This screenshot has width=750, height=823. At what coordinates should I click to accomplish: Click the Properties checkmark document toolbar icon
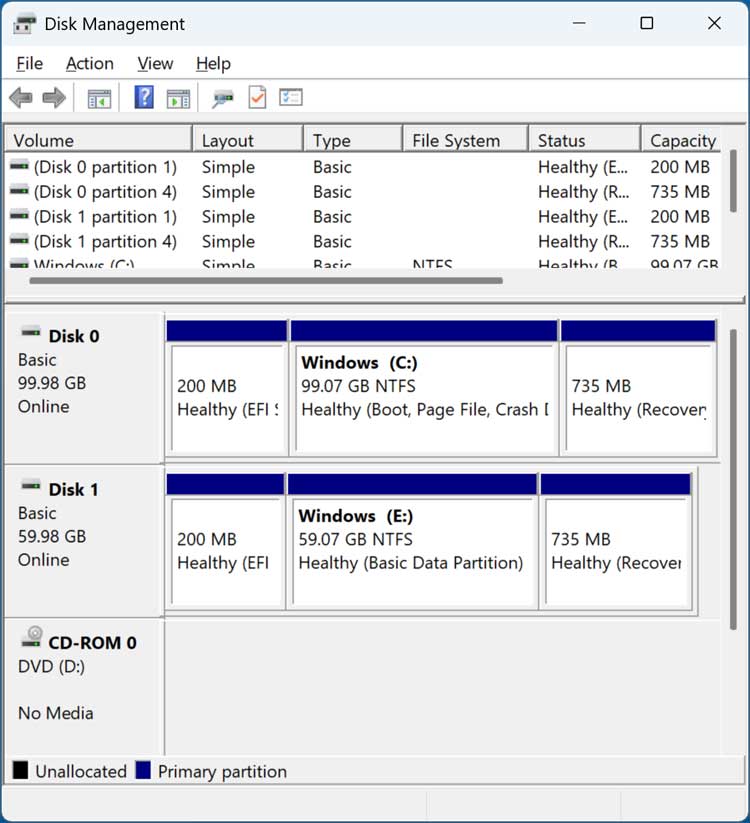257,97
